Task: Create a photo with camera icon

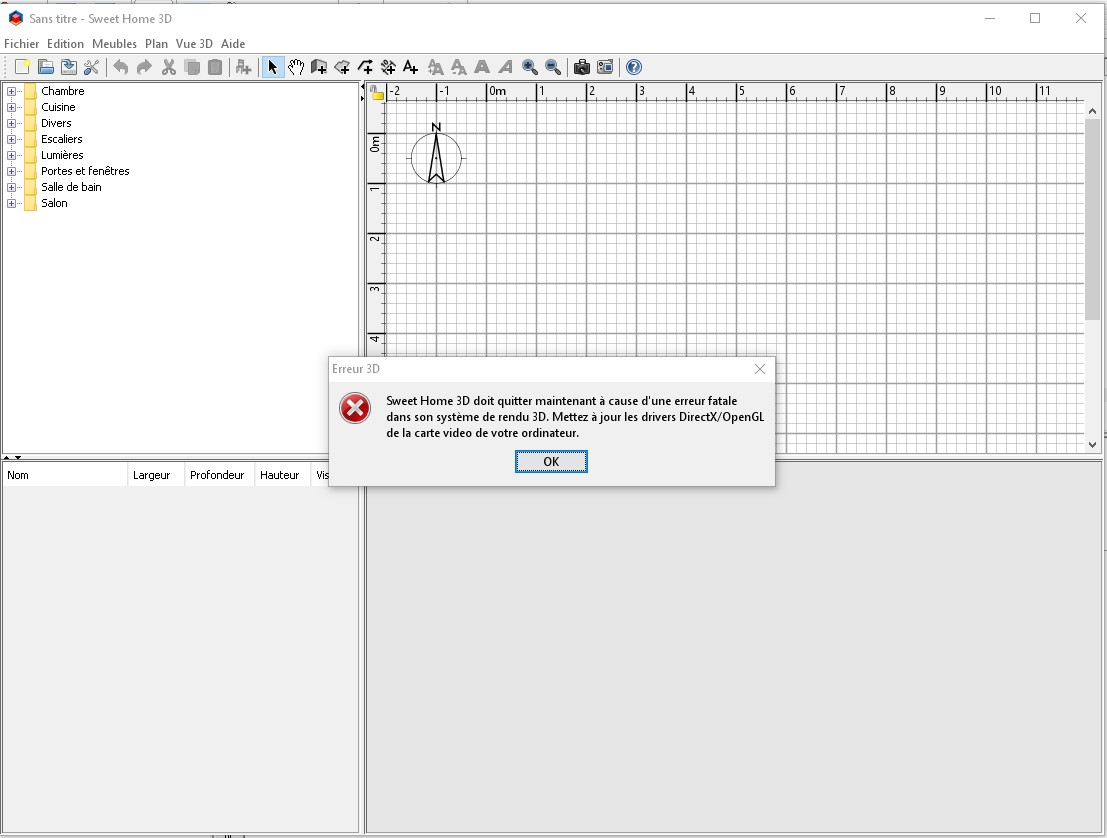Action: coord(582,67)
